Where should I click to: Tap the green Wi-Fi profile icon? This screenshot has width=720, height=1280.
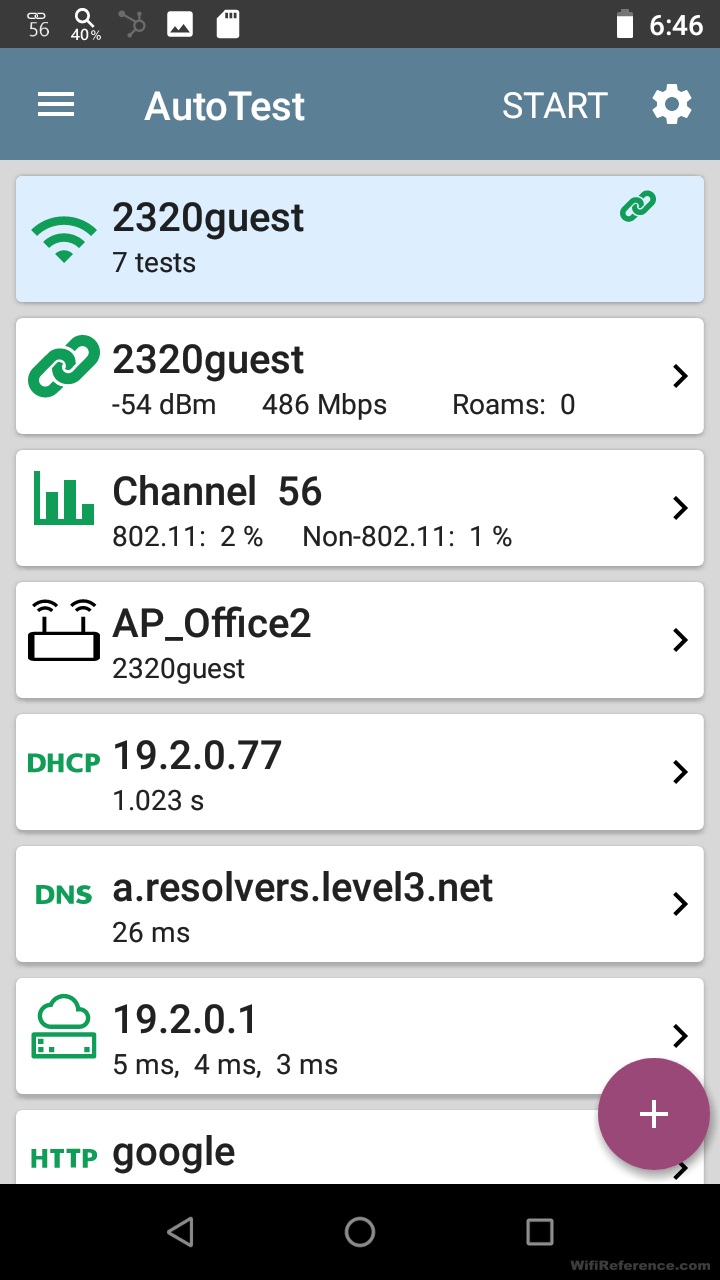(64, 240)
